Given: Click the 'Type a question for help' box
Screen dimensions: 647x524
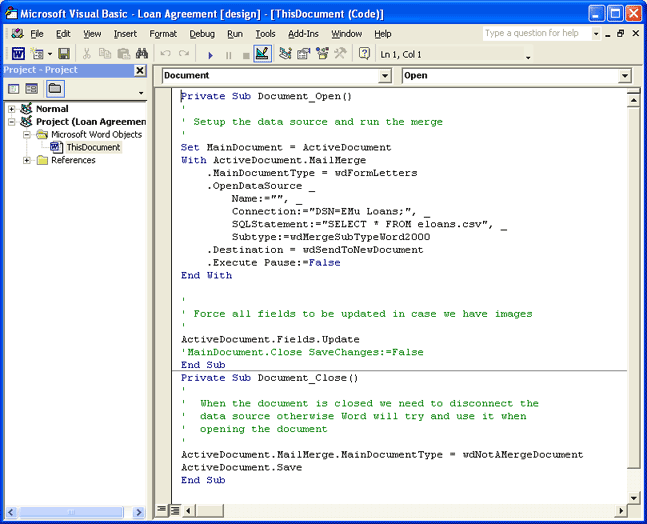Looking at the screenshot, I should pyautogui.click(x=535, y=34).
